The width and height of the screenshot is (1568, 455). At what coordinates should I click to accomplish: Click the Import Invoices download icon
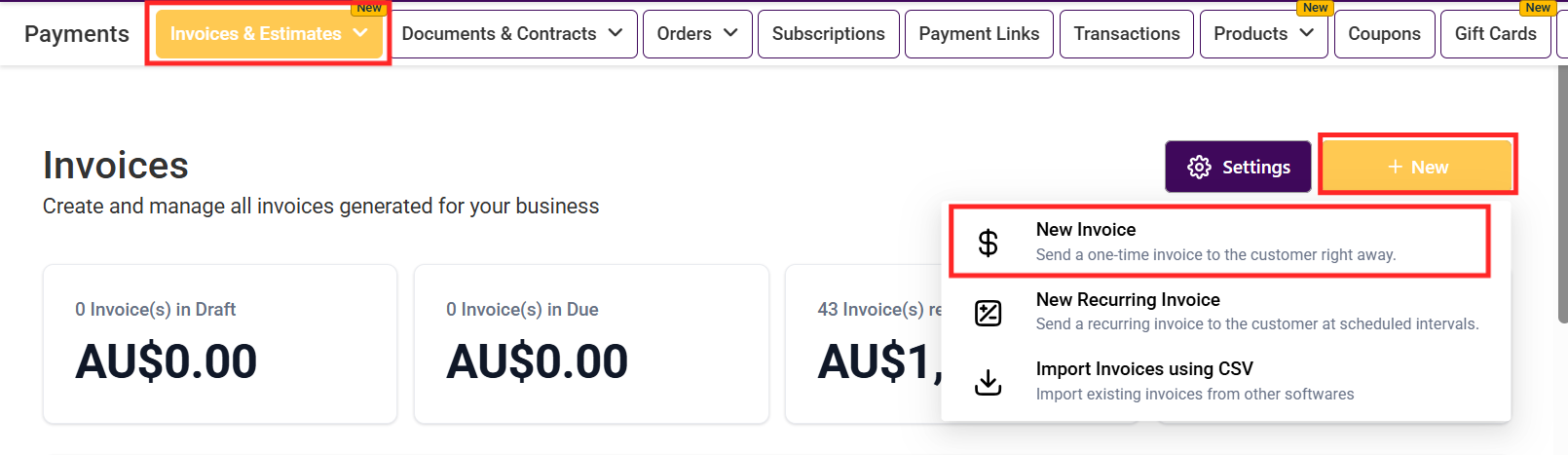click(x=988, y=382)
